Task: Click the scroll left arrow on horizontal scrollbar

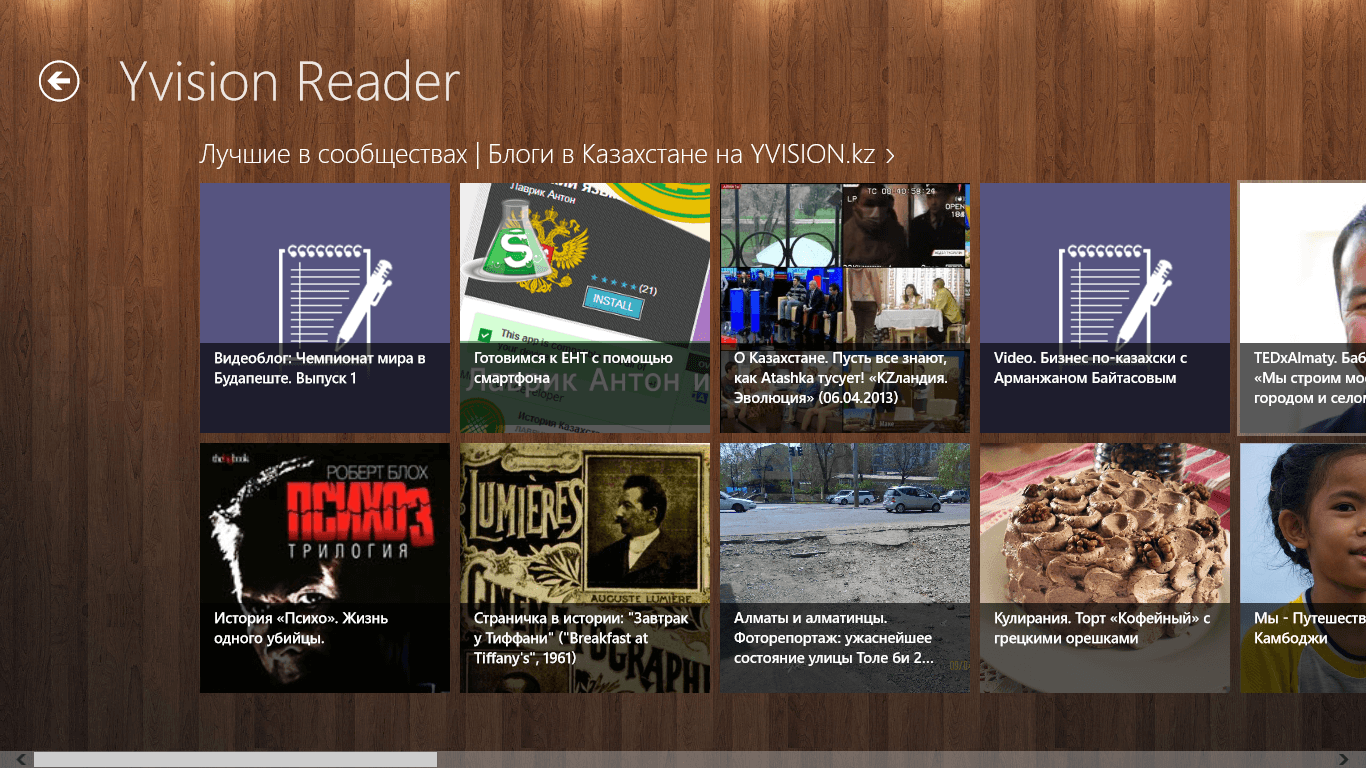Action: pos(20,760)
